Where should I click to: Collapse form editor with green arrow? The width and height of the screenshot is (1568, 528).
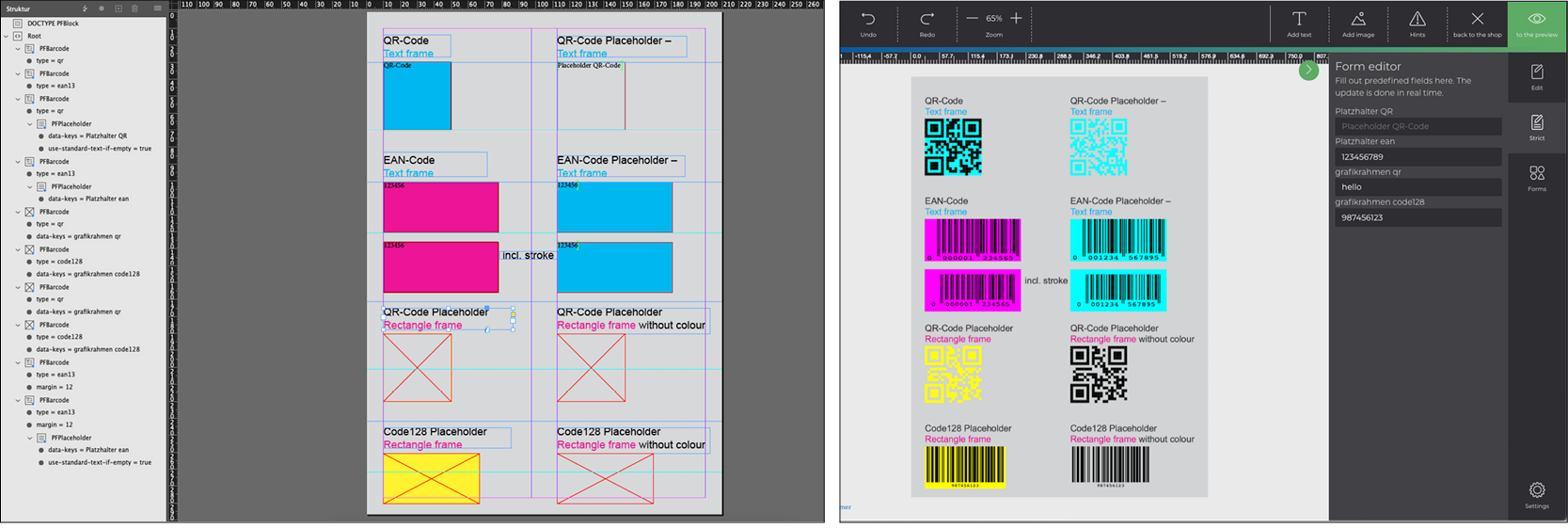(x=1308, y=71)
